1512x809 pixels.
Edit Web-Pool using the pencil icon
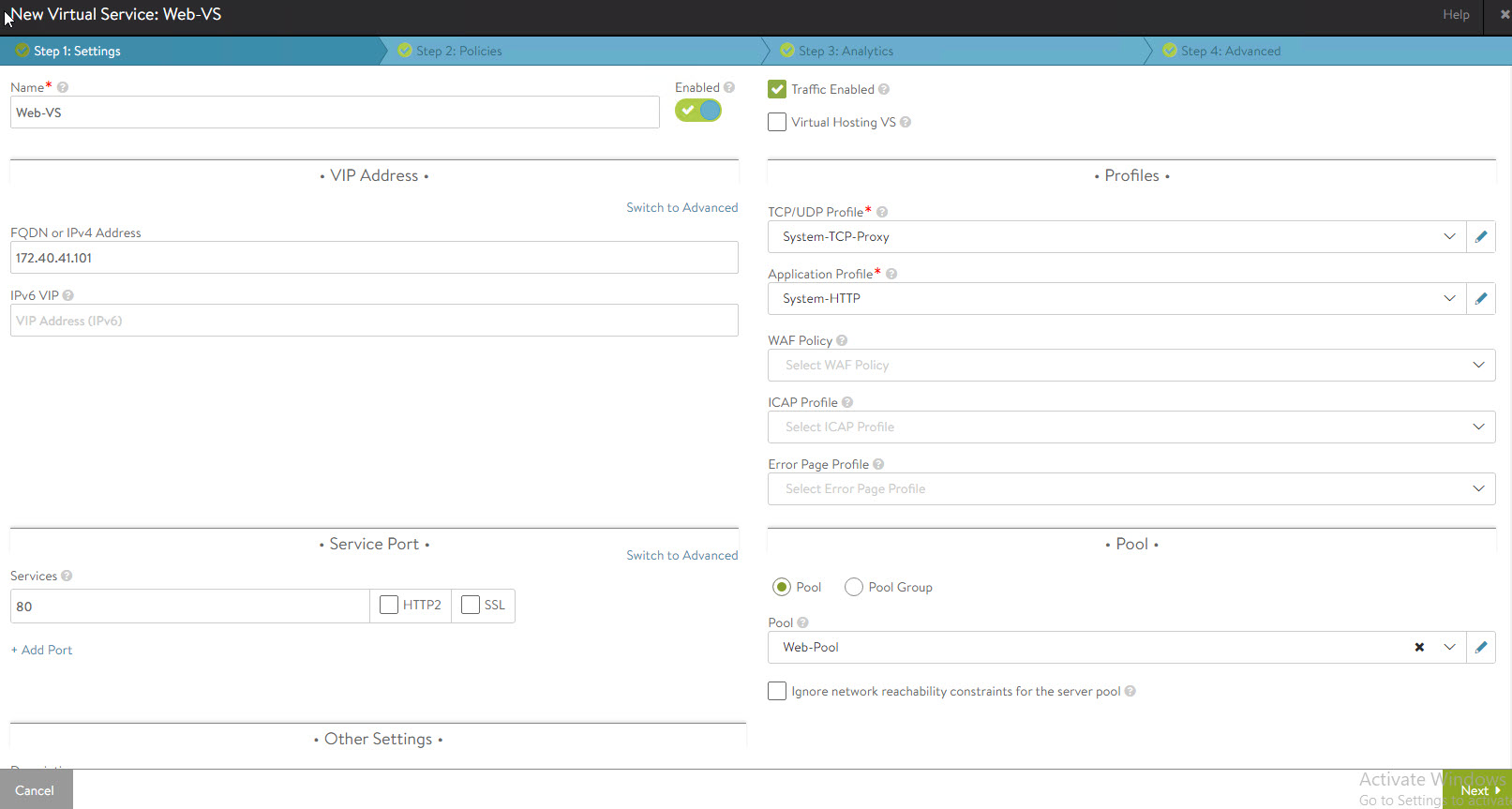click(x=1481, y=648)
